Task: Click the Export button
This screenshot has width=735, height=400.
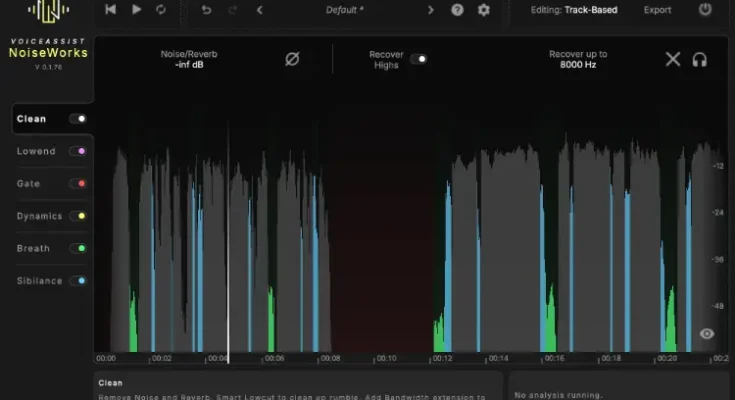Action: click(x=657, y=10)
